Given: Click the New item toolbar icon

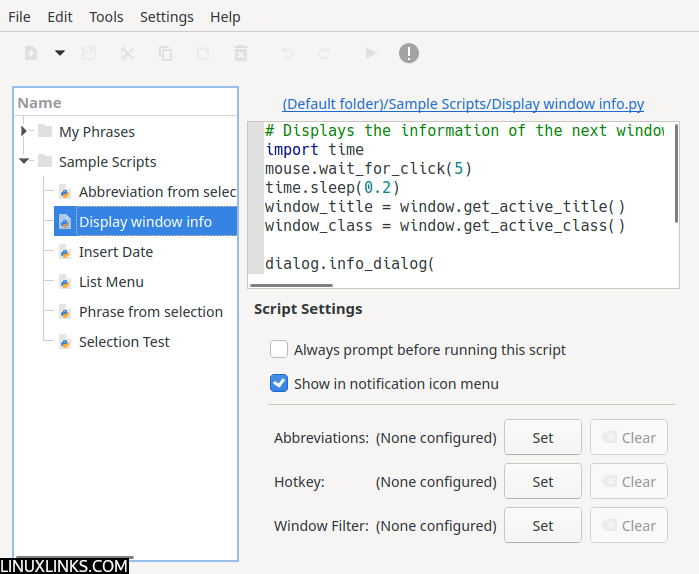Looking at the screenshot, I should click(x=31, y=53).
